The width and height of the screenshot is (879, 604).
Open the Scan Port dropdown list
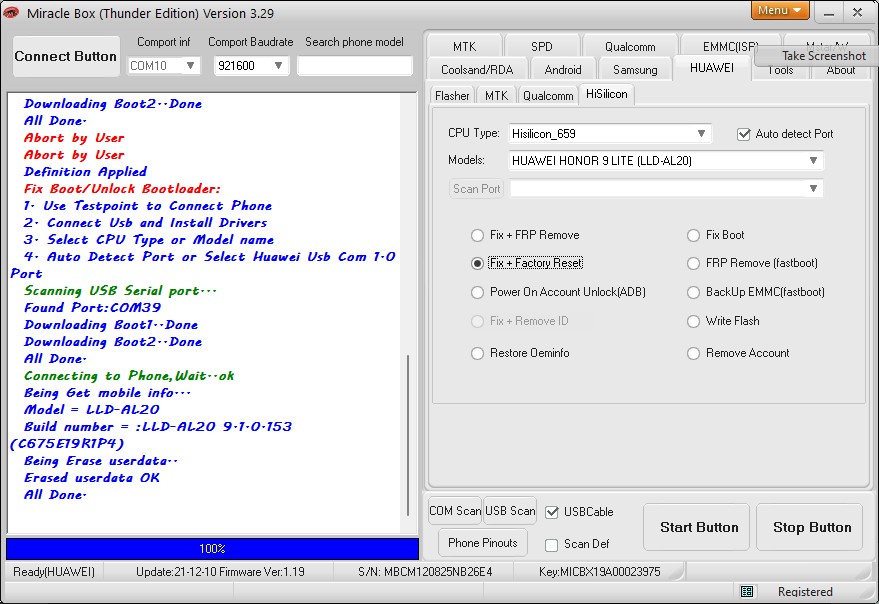(813, 188)
